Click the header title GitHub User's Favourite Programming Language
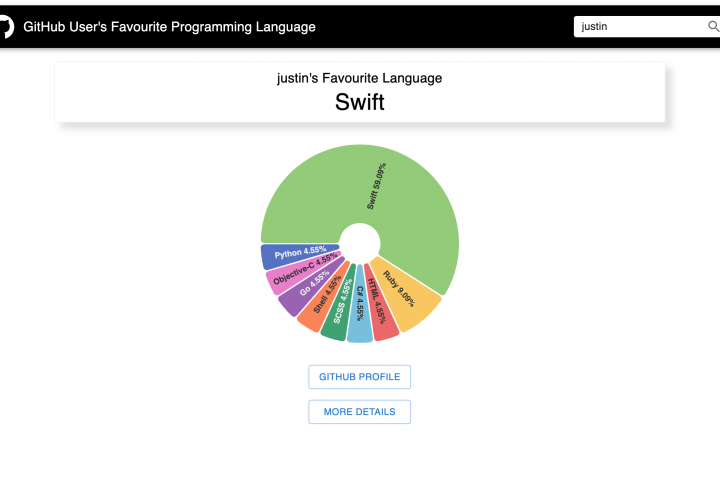The width and height of the screenshot is (720, 478). click(169, 27)
